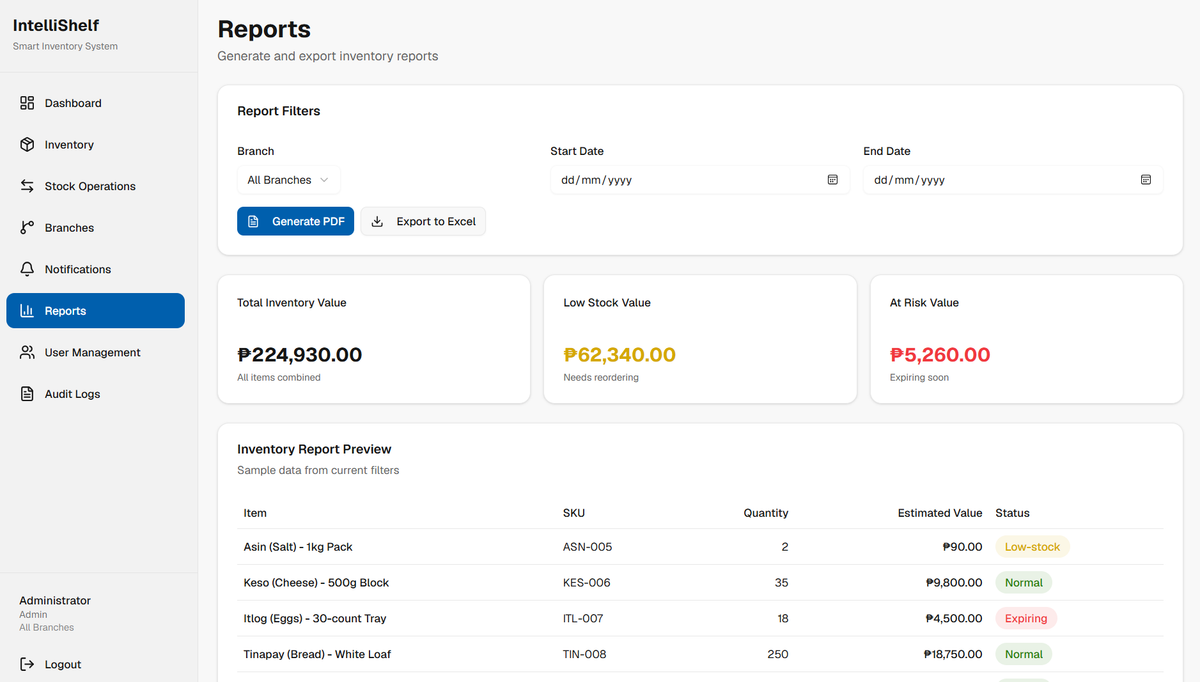
Task: Click the Dashboard grid icon in sidebar
Action: click(27, 103)
